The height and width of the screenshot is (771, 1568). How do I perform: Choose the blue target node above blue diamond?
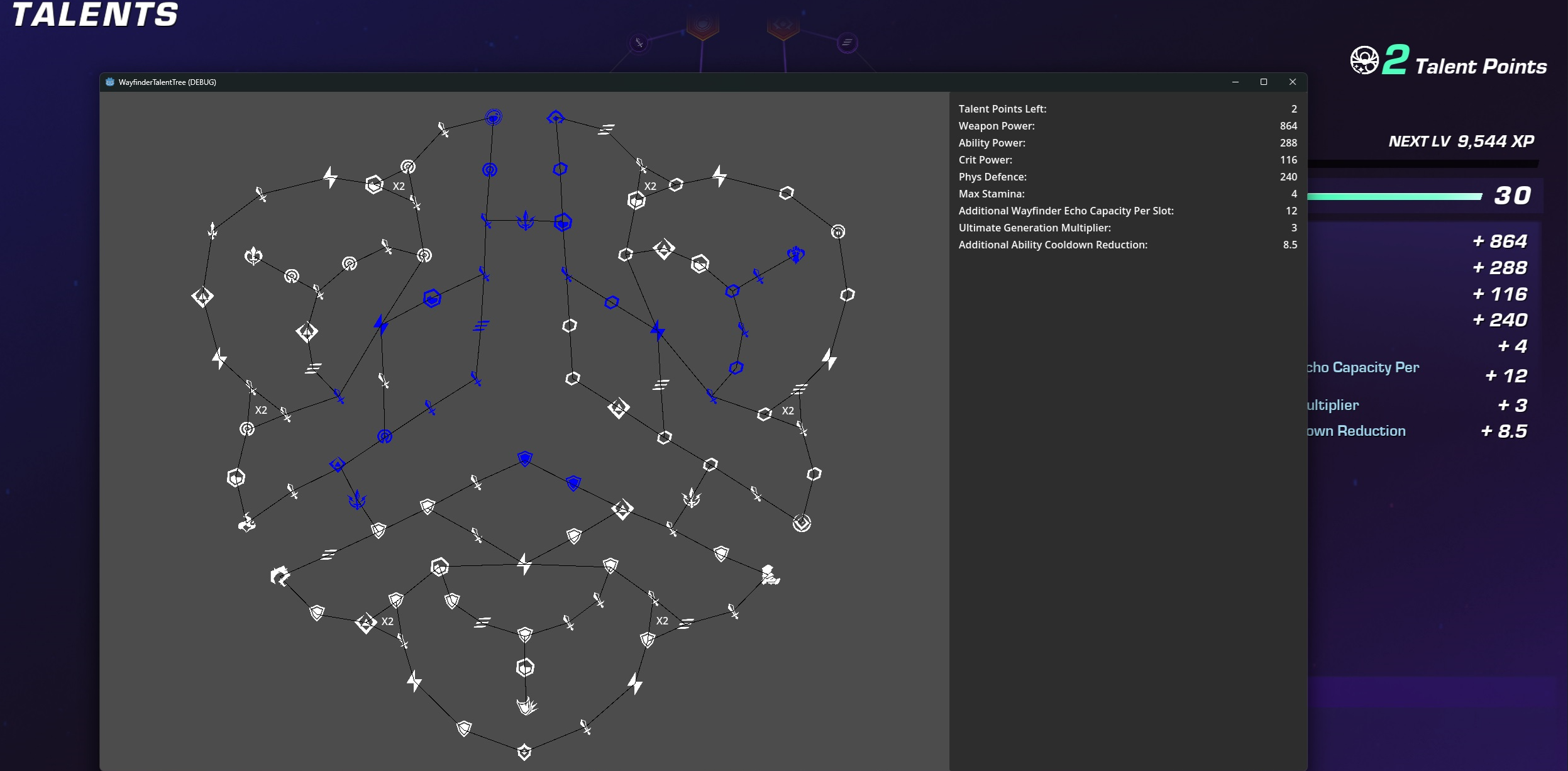(385, 436)
